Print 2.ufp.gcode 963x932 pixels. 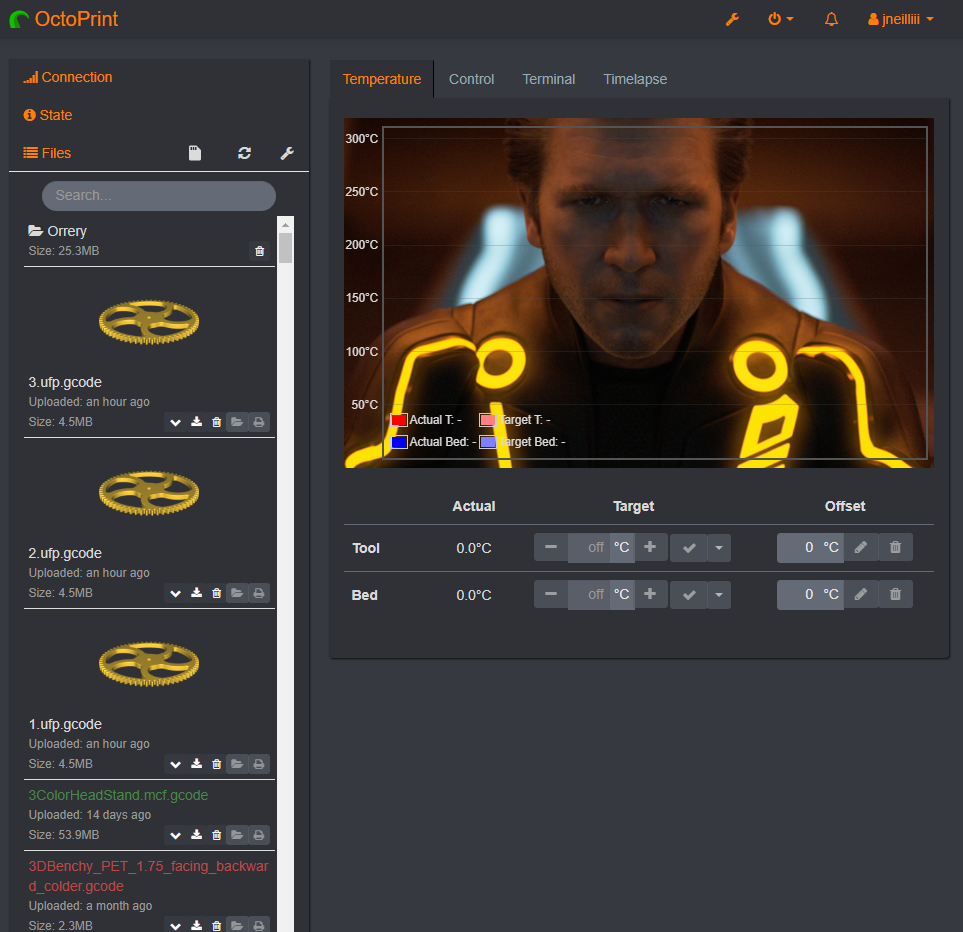(259, 594)
